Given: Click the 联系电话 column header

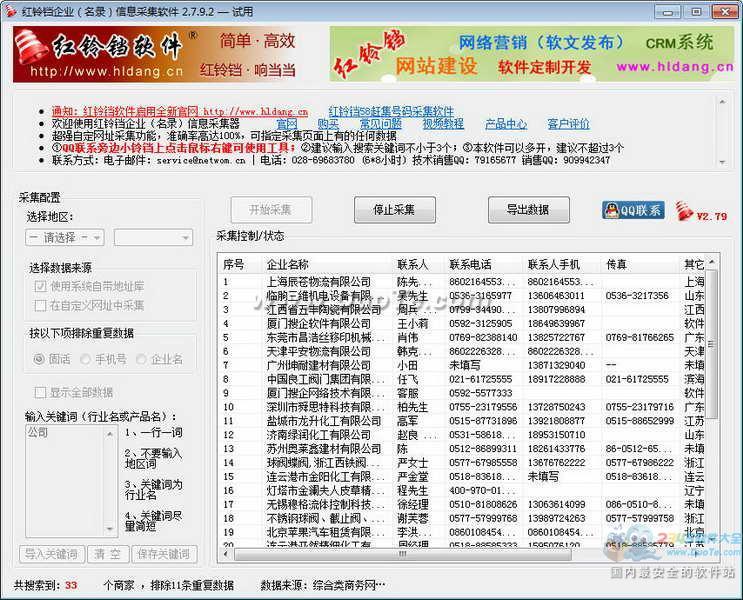Looking at the screenshot, I should [x=484, y=264].
